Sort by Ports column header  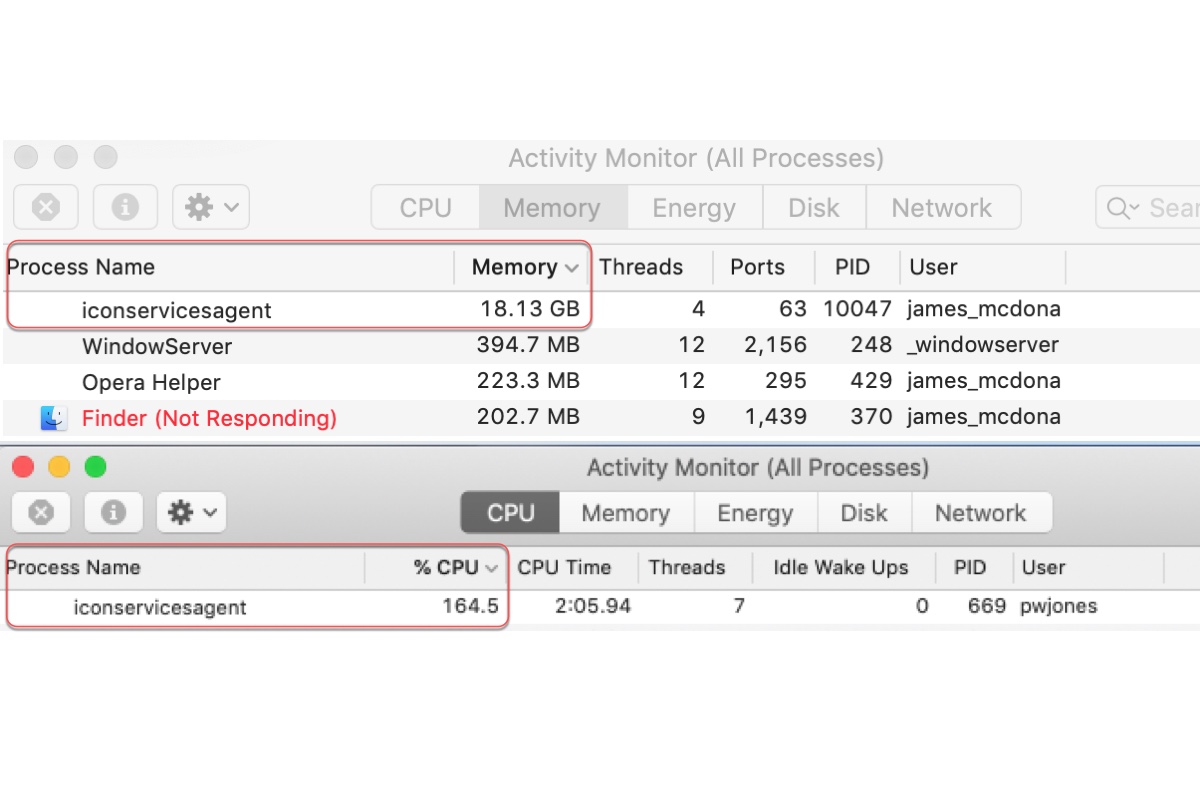(757, 267)
